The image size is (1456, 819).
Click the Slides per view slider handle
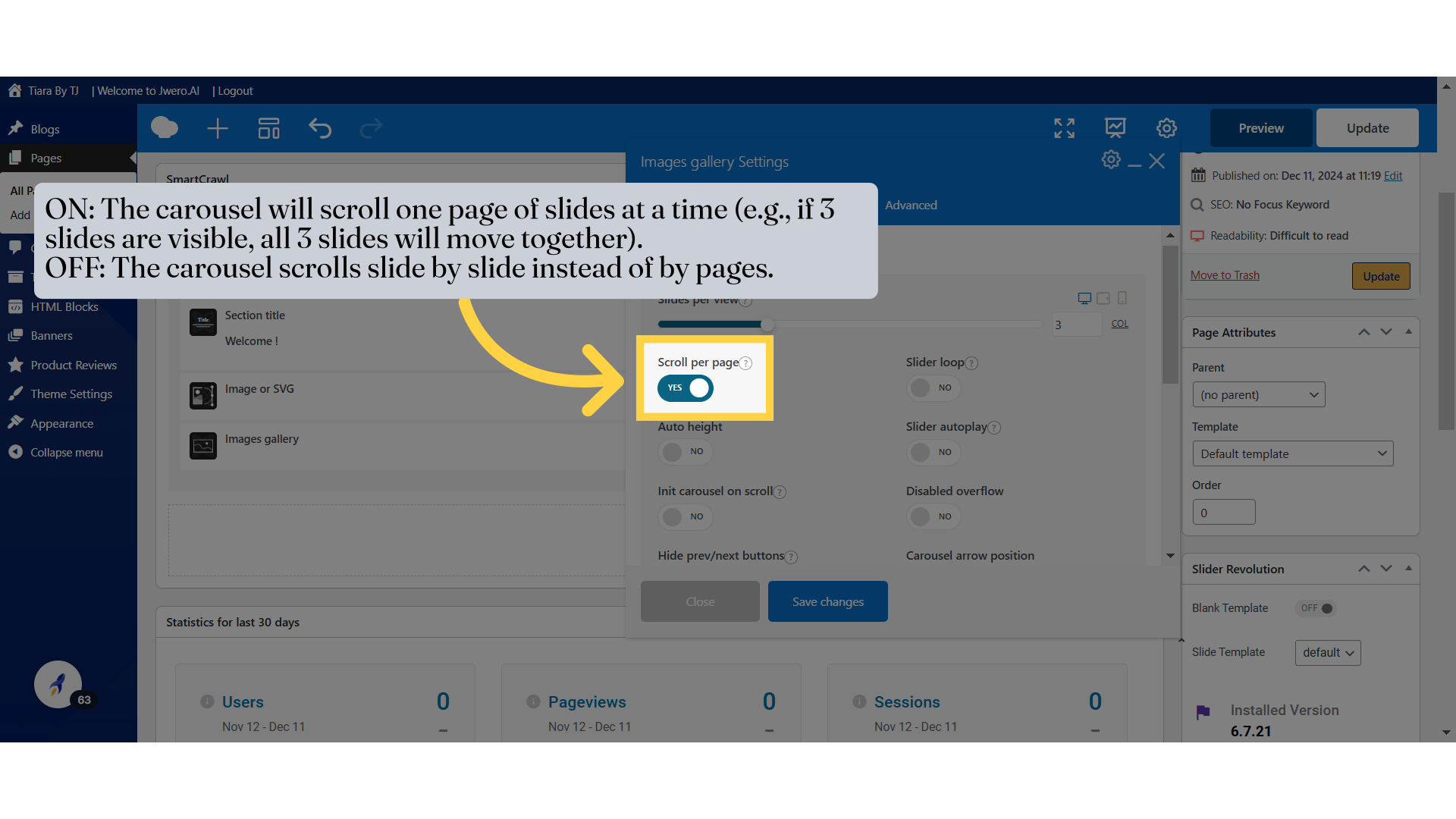(767, 325)
